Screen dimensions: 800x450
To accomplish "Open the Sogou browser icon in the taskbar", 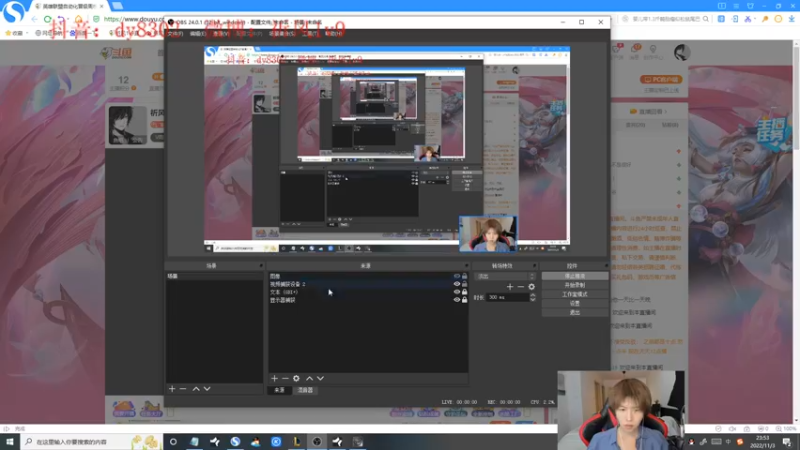I will click(x=235, y=442).
